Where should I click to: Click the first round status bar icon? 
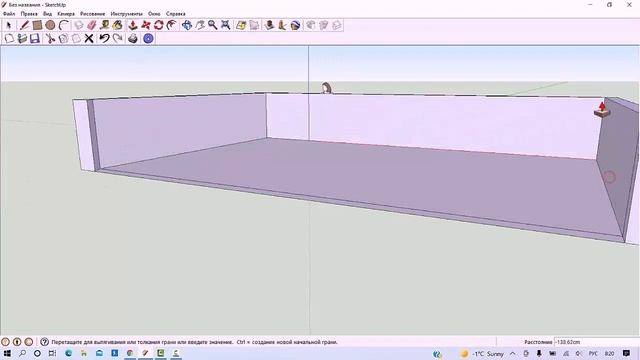[x=5, y=342]
